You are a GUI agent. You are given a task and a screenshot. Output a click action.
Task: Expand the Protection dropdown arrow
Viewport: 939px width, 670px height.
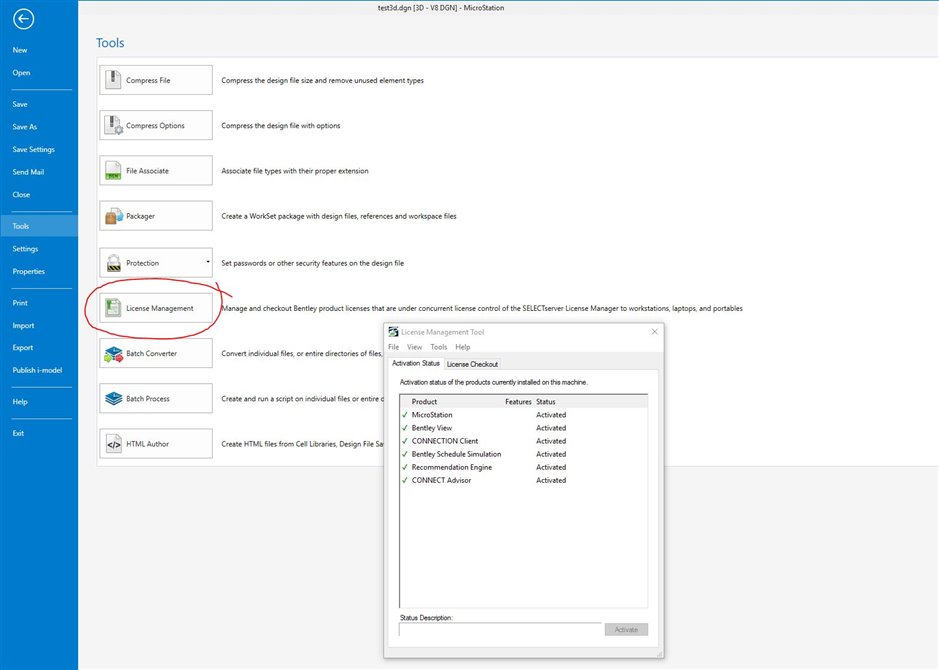[208, 262]
